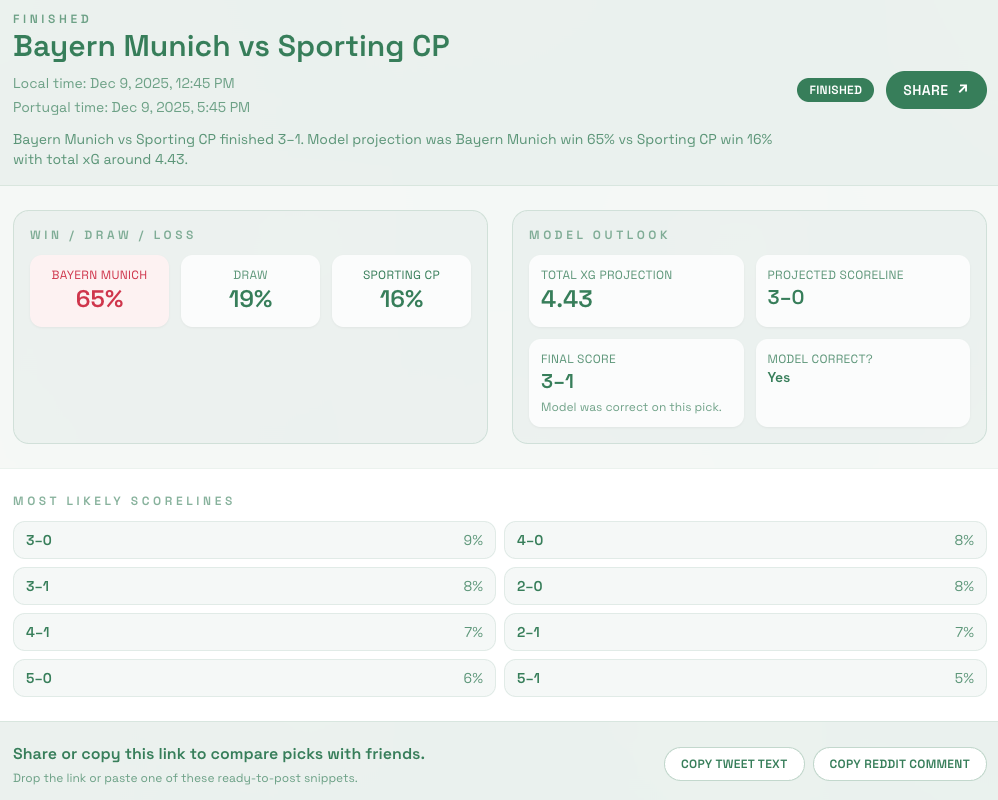Image resolution: width=998 pixels, height=800 pixels.
Task: Select the Draw 19% probability card
Action: click(250, 290)
